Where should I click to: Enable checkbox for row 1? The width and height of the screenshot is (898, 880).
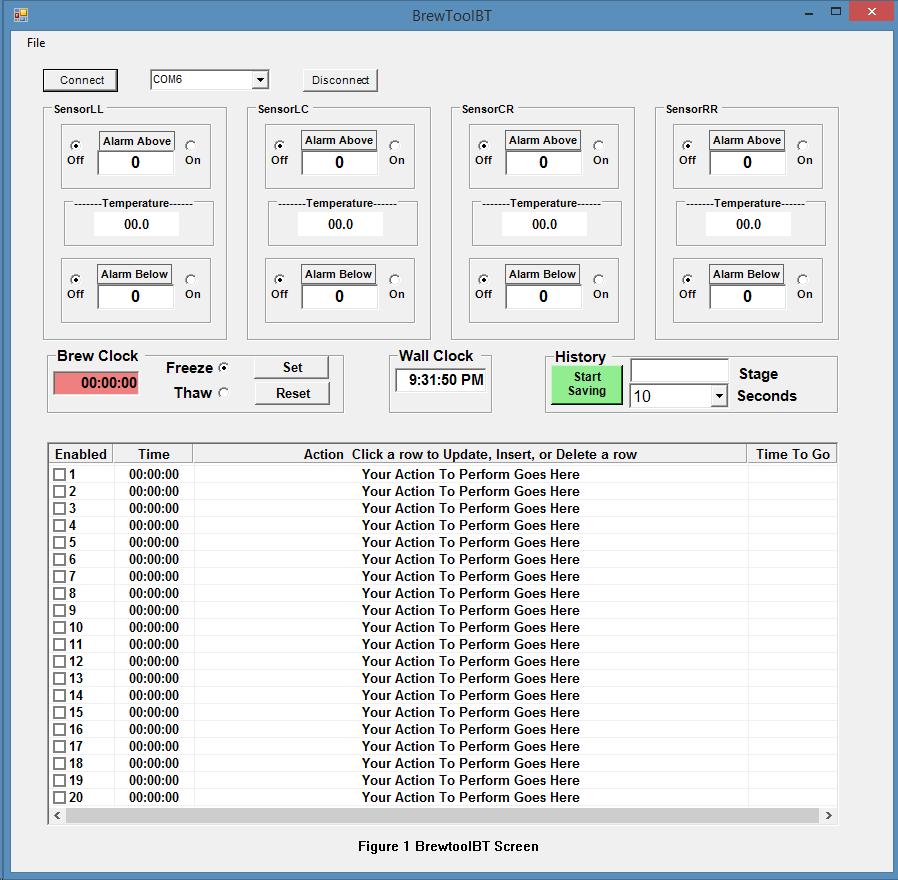pos(59,474)
